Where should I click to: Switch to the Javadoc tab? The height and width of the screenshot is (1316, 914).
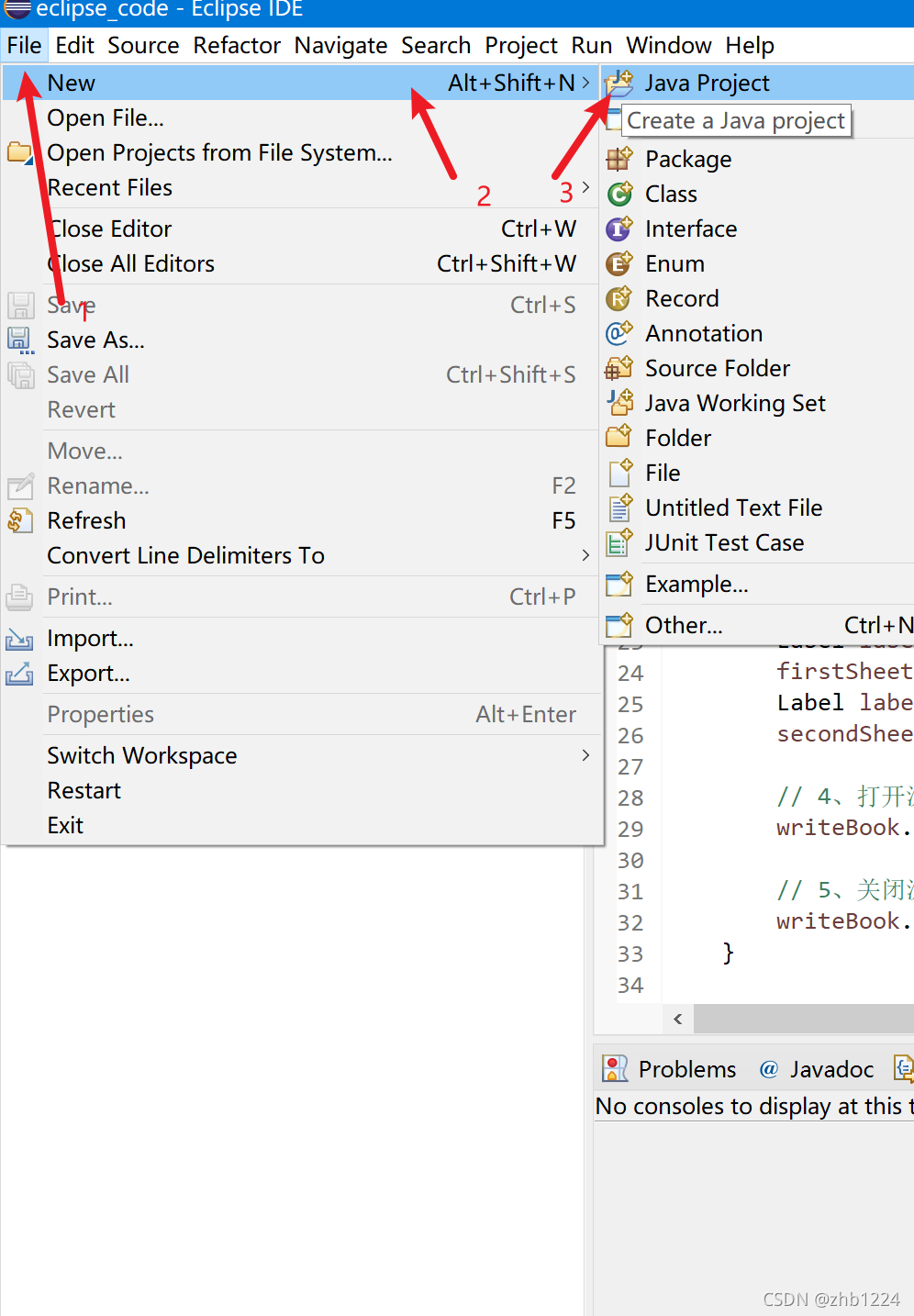coord(817,1069)
